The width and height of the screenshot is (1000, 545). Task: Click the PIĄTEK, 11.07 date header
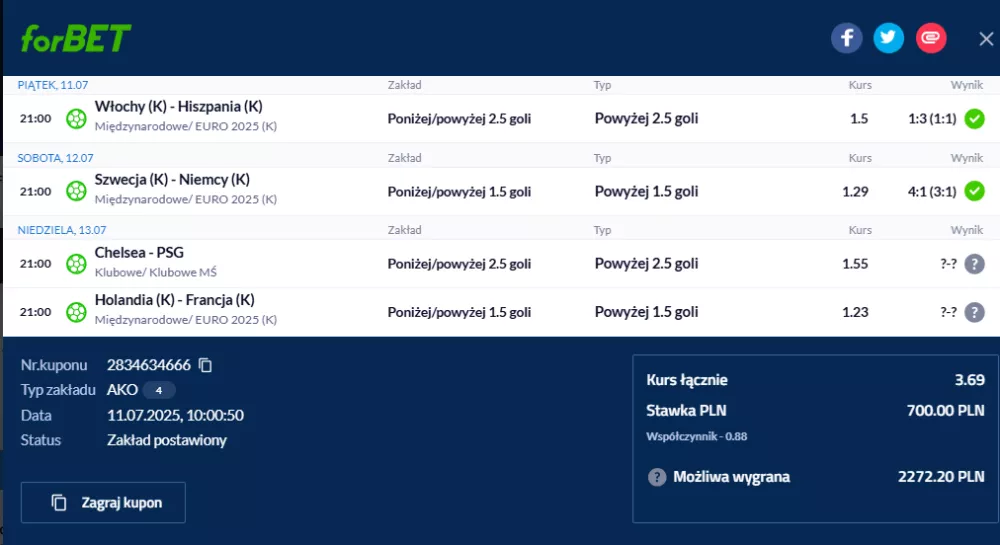click(53, 85)
